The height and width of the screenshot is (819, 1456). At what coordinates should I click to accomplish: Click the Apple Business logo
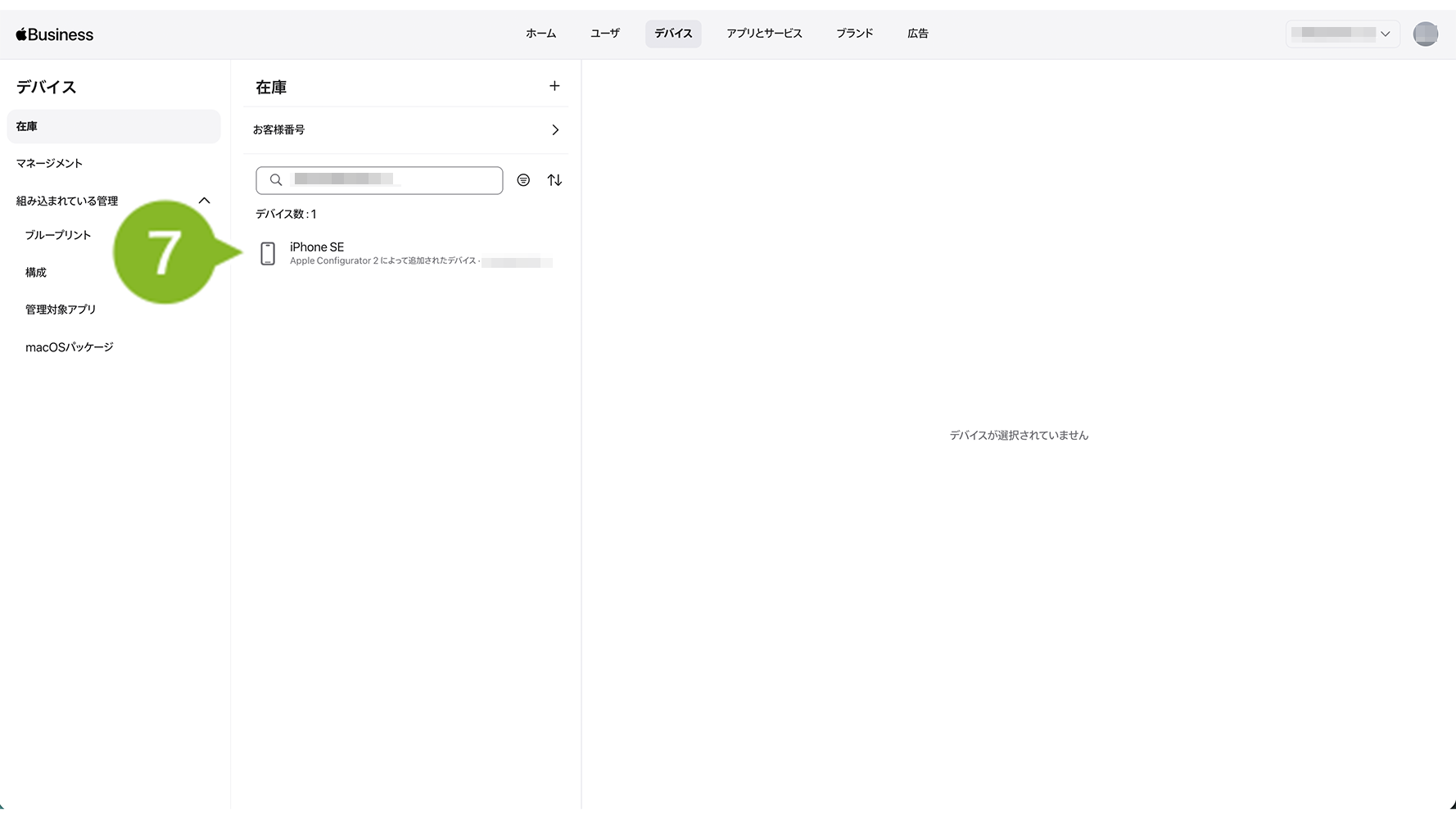coord(55,34)
